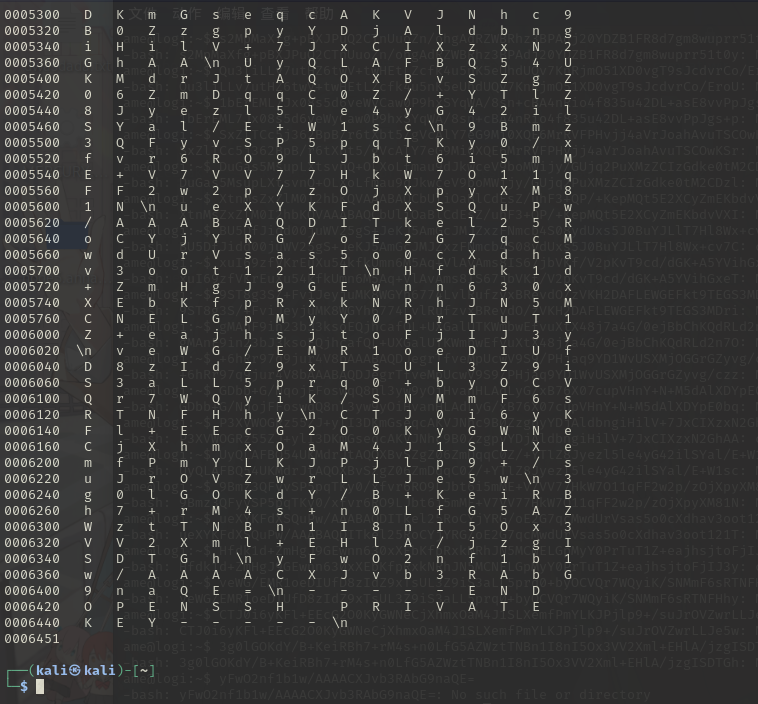The width and height of the screenshot is (758, 704).
Task: Click the offset 0006320
Action: [32, 543]
